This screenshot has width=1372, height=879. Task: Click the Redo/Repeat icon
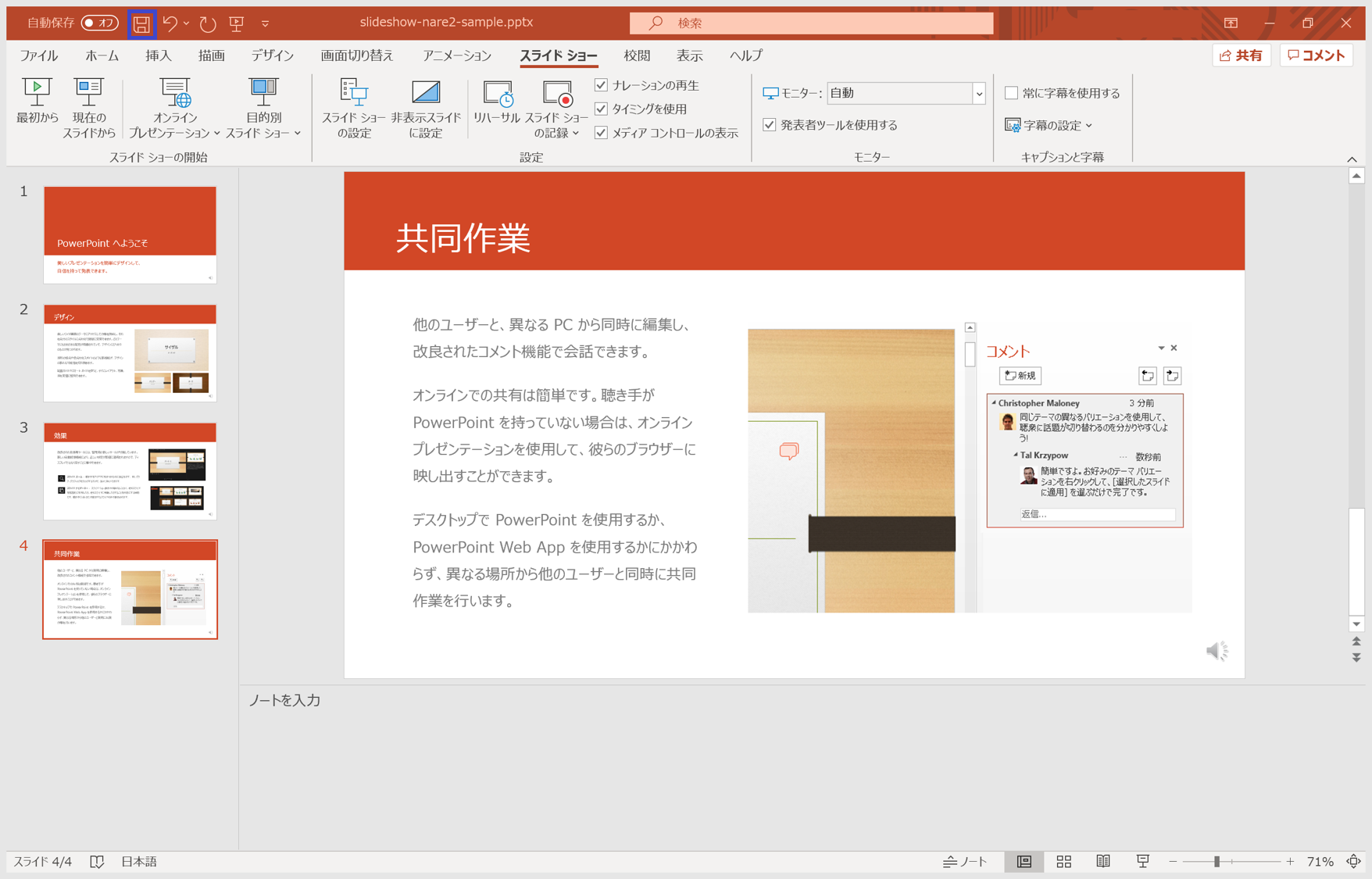208,23
